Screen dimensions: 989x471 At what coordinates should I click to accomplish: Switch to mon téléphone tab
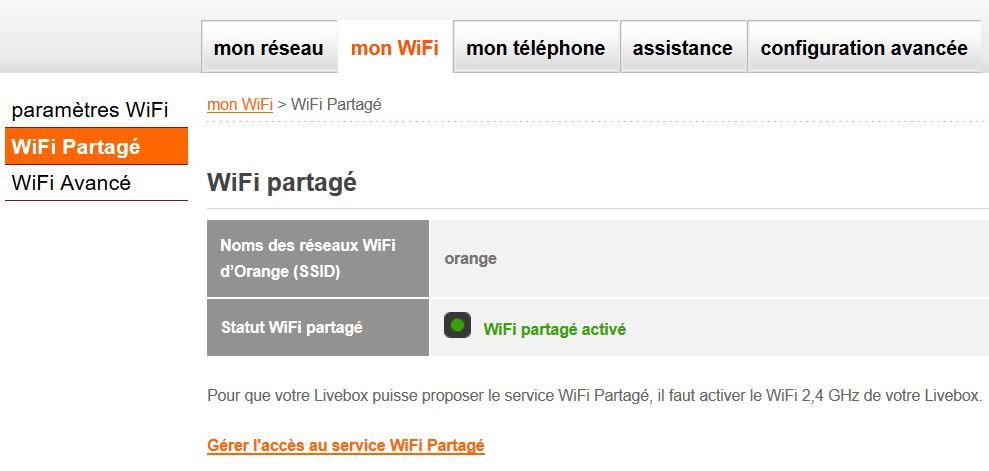coord(535,48)
